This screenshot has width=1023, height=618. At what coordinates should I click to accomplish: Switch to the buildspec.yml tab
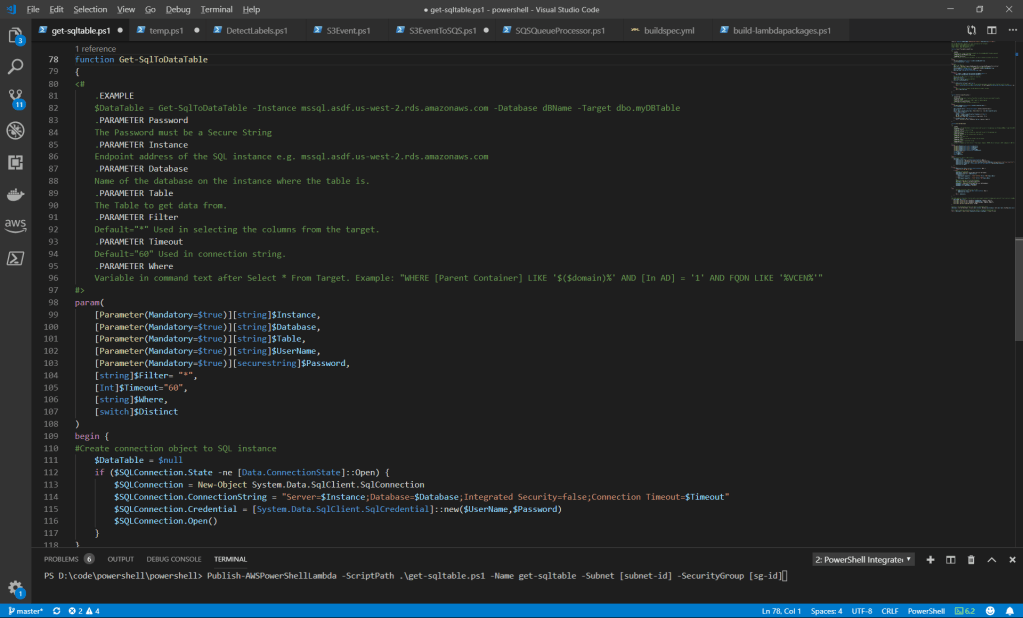(x=669, y=30)
